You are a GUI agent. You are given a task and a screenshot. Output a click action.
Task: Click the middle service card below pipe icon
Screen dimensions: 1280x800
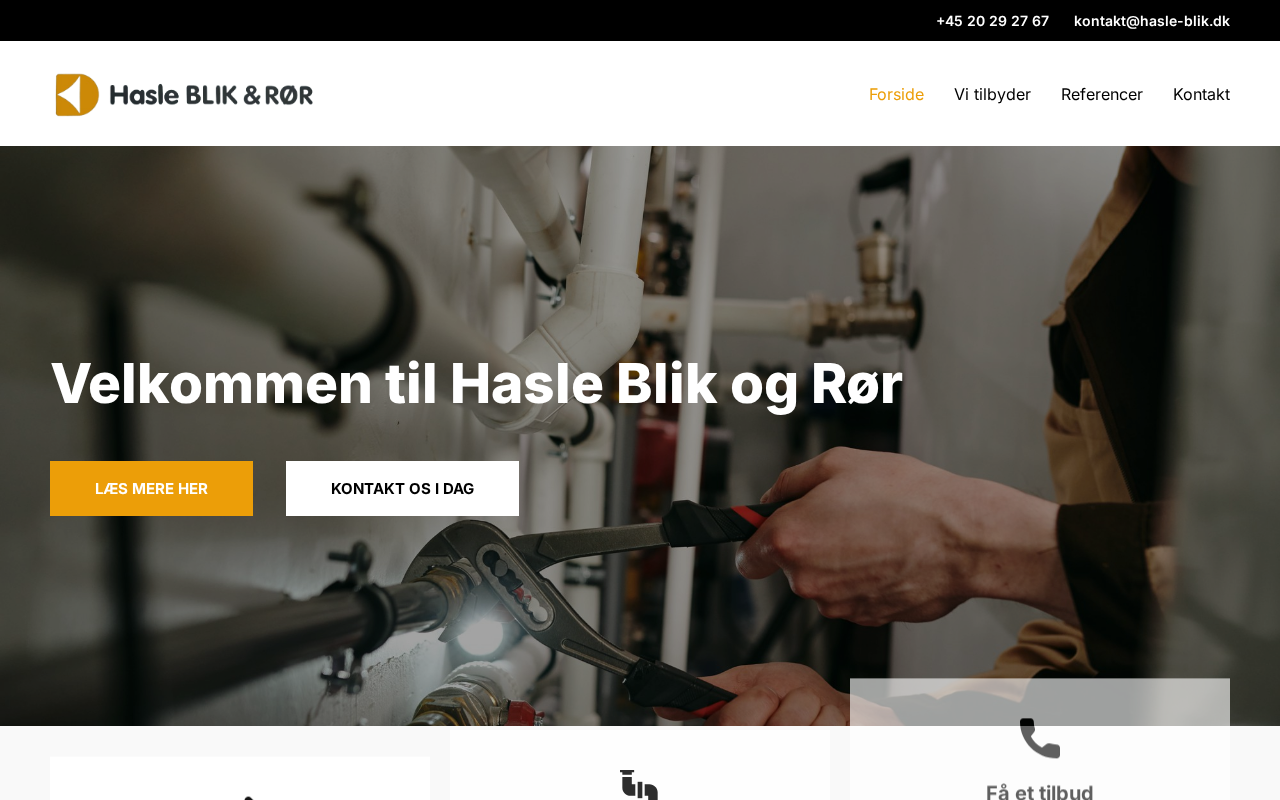640,765
